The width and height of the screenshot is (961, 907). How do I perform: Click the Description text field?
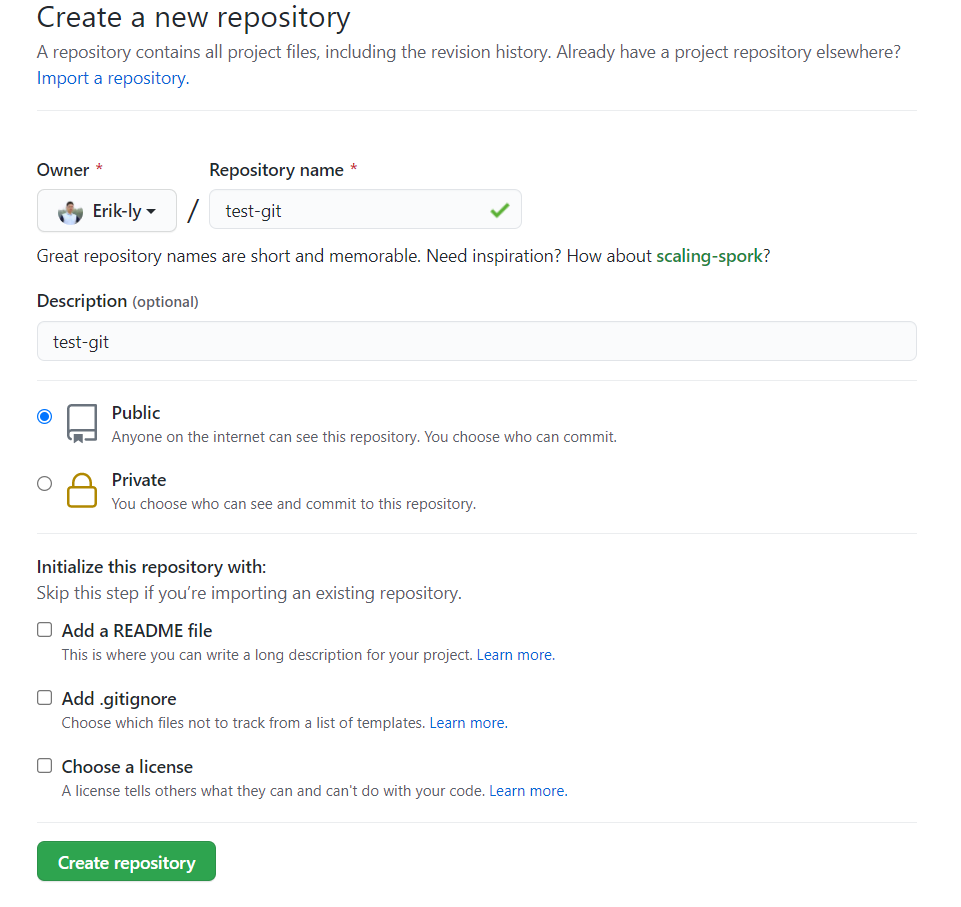[x=476, y=341]
